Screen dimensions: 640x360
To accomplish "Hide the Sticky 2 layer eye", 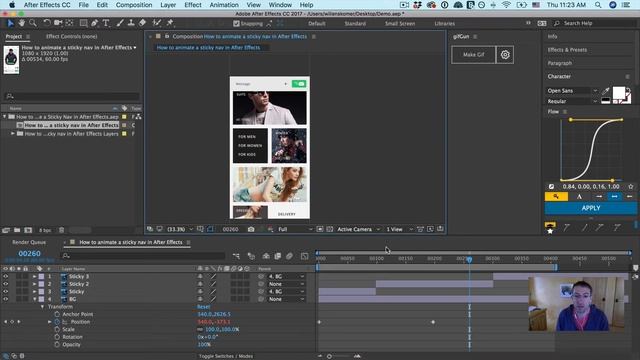I will 6,284.
